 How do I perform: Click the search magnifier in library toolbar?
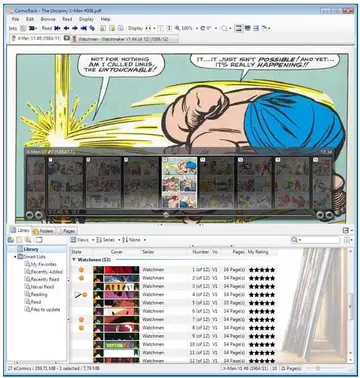click(294, 240)
